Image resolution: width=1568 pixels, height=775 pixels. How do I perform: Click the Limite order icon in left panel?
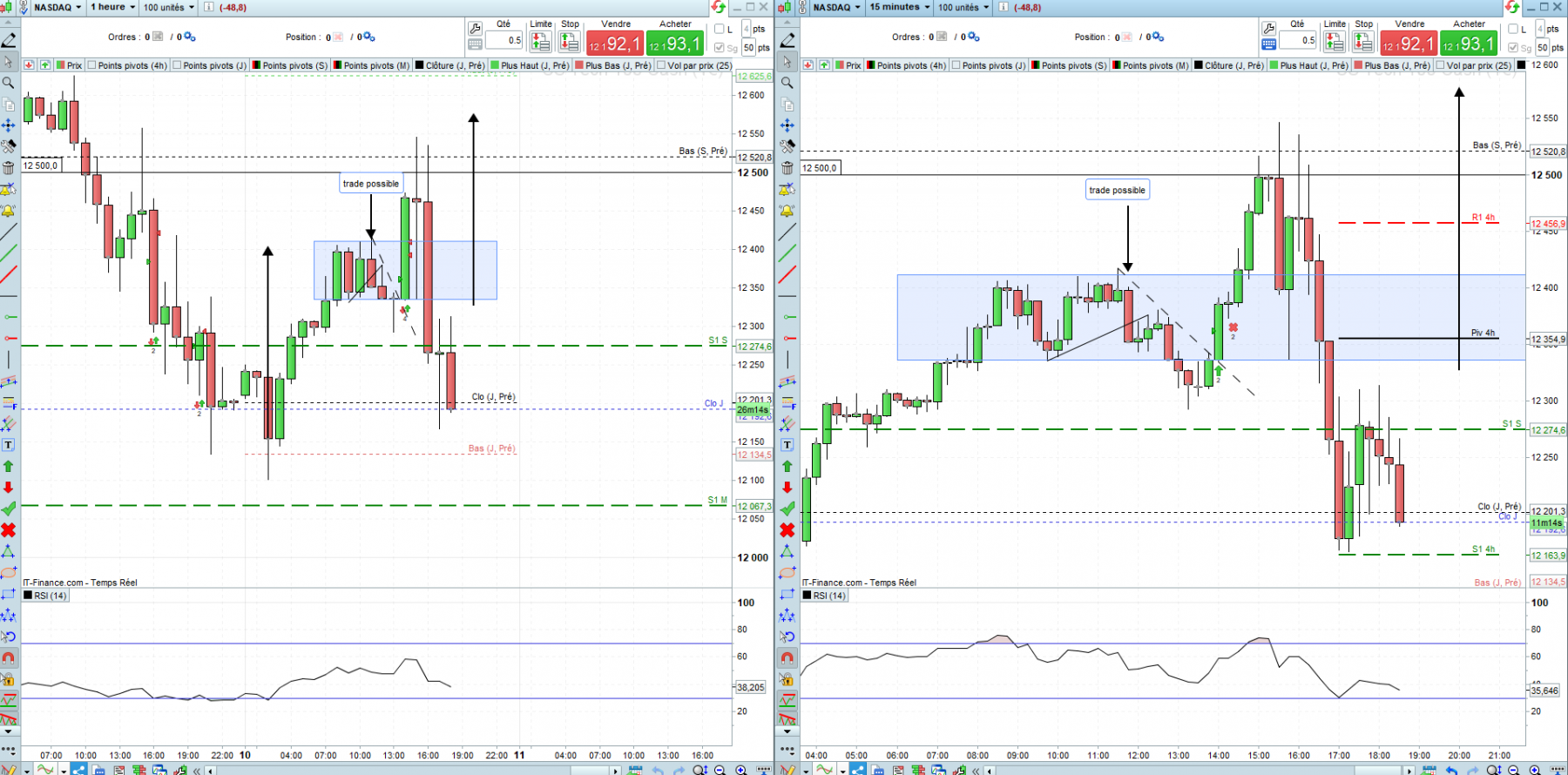541,41
